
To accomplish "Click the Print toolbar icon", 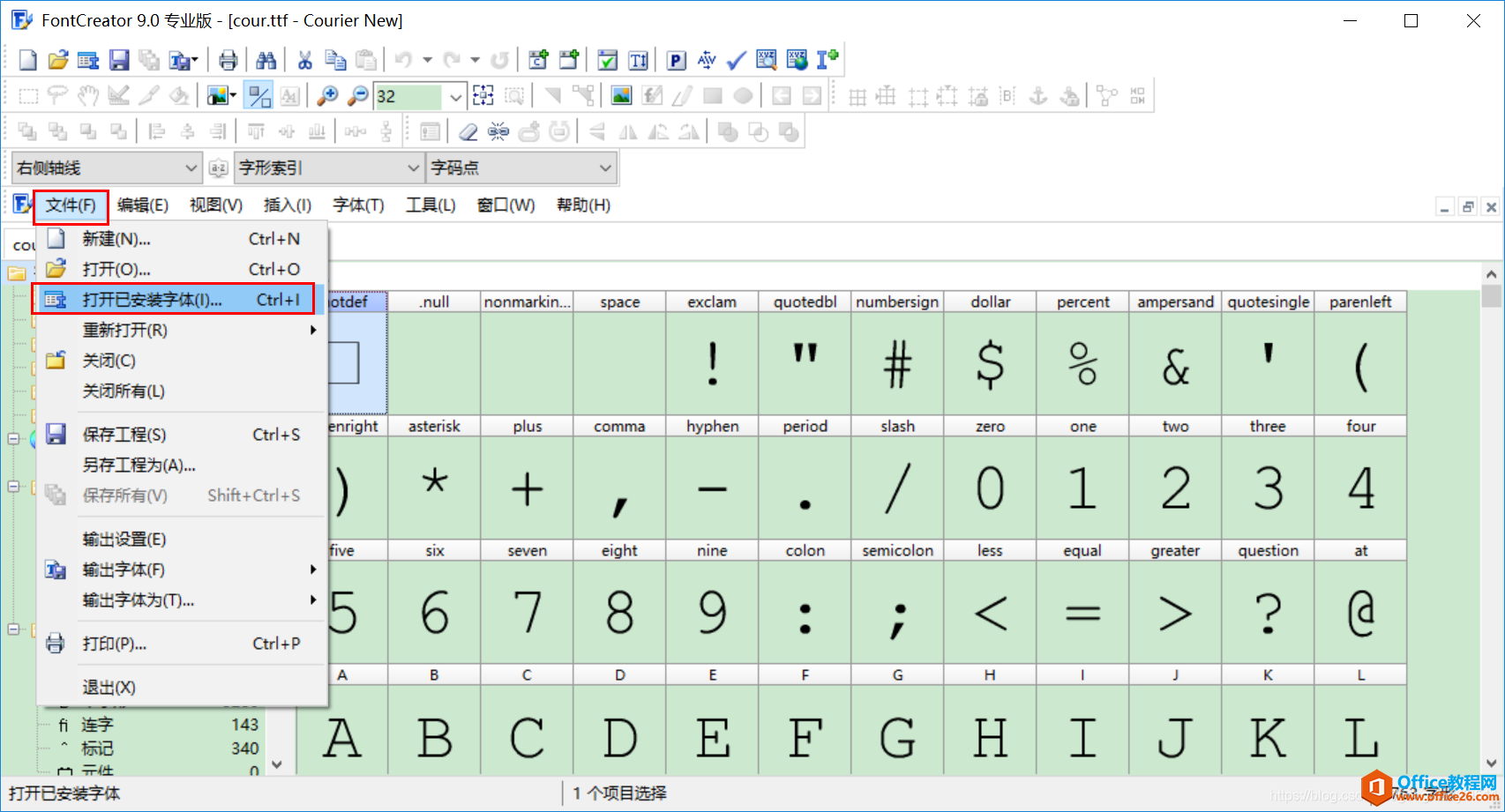I will point(228,60).
